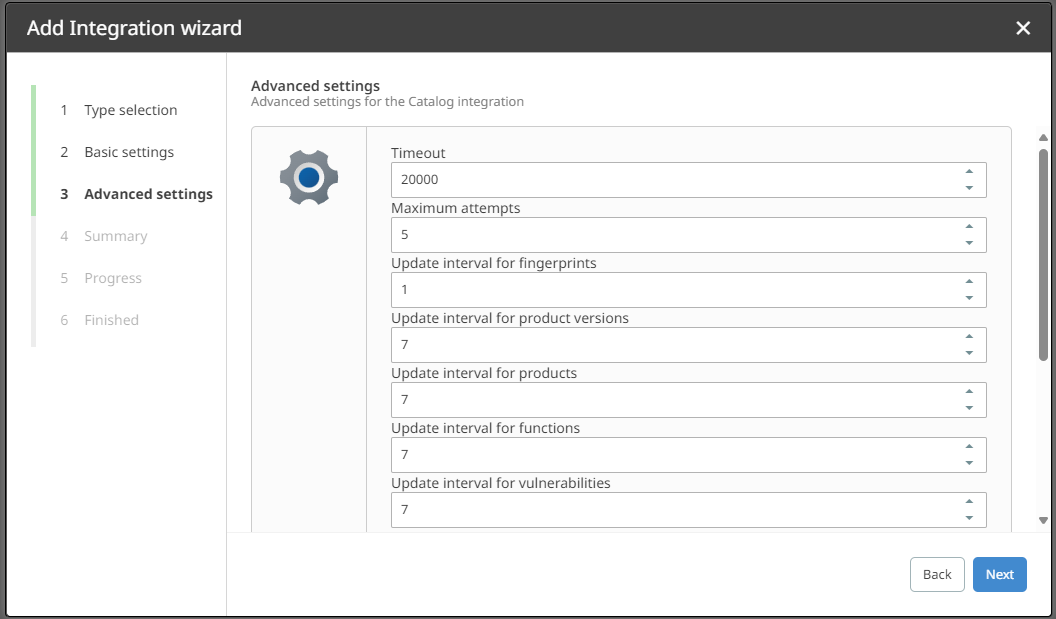Viewport: 1056px width, 619px height.
Task: Decrease the update interval for functions
Action: click(x=969, y=463)
